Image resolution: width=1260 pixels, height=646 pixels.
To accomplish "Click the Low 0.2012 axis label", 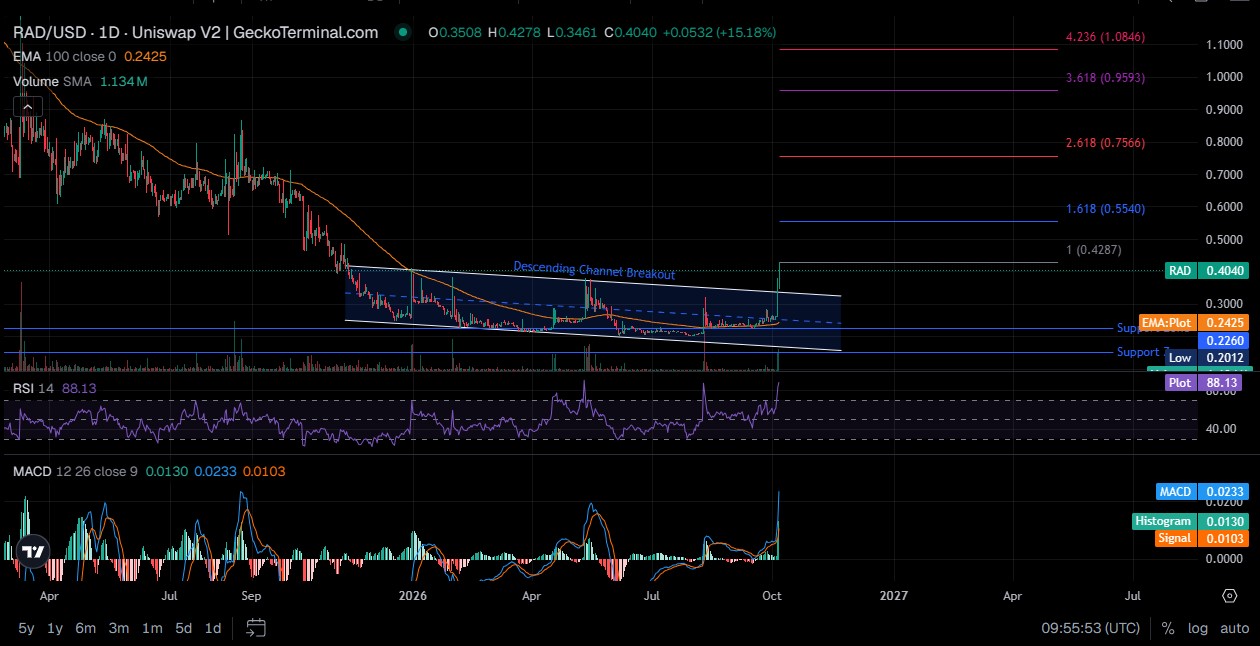I will click(1207, 358).
